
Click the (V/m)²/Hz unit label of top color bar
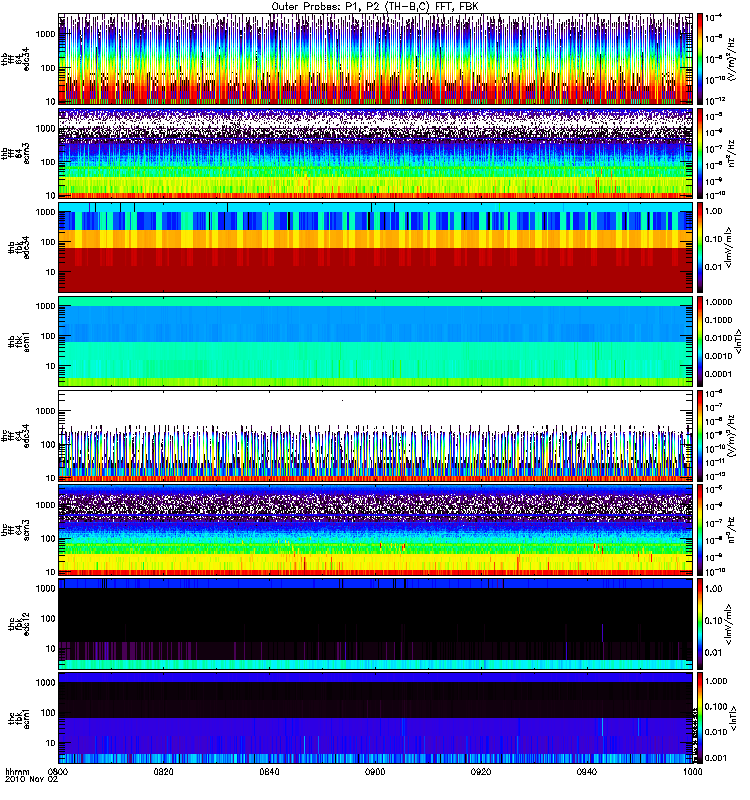point(732,59)
